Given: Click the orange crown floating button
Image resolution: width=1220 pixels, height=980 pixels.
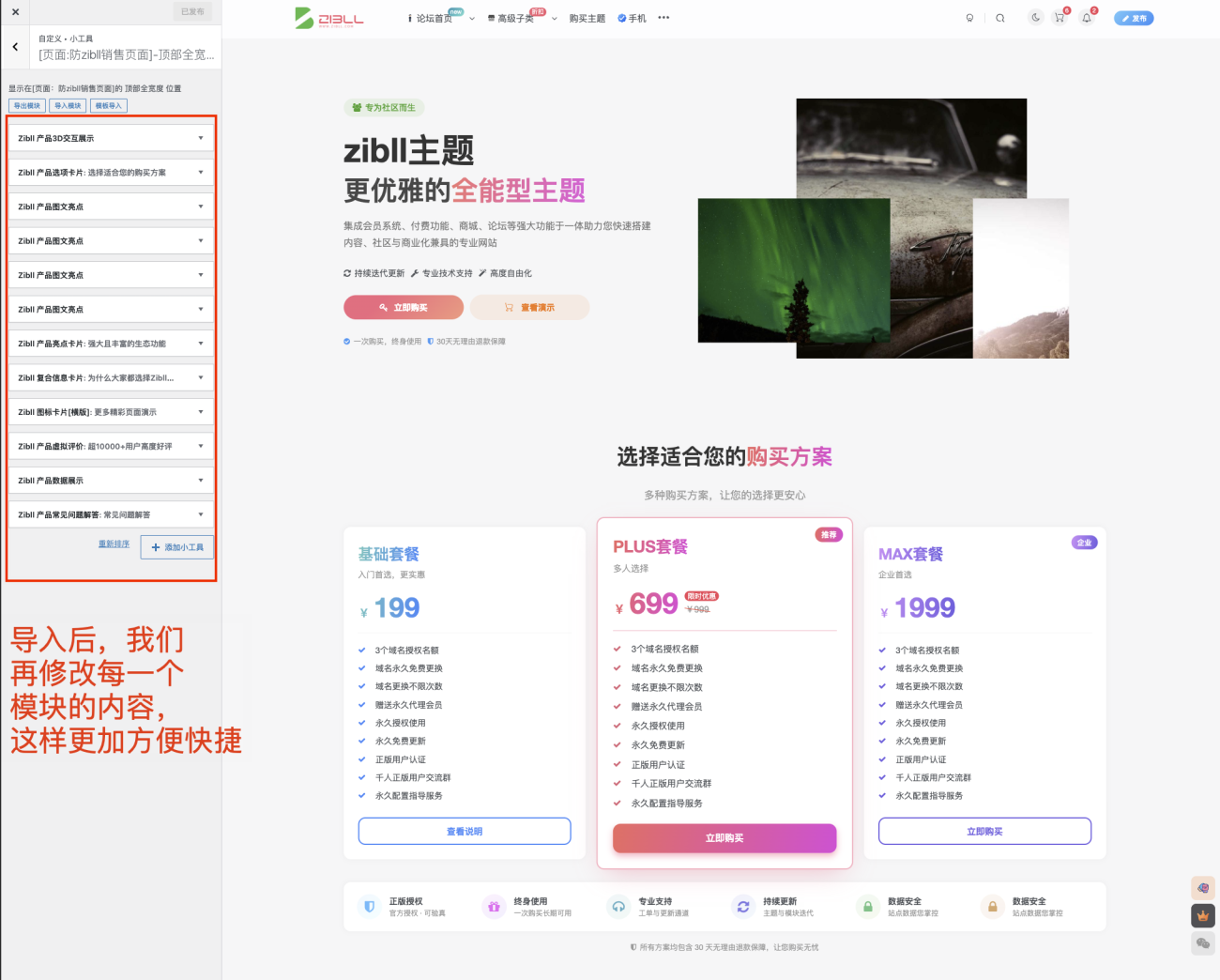Looking at the screenshot, I should coord(1203,915).
